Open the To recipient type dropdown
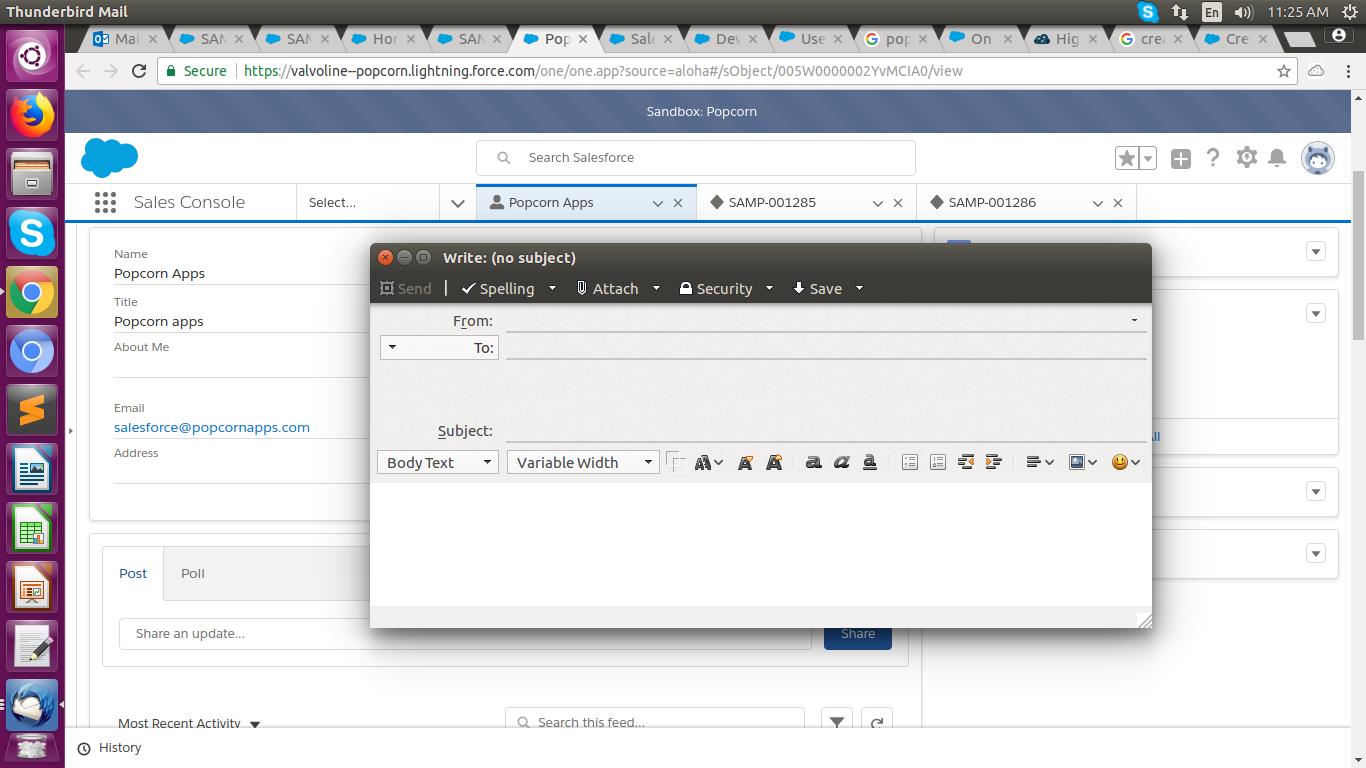The image size is (1366, 768). 439,347
